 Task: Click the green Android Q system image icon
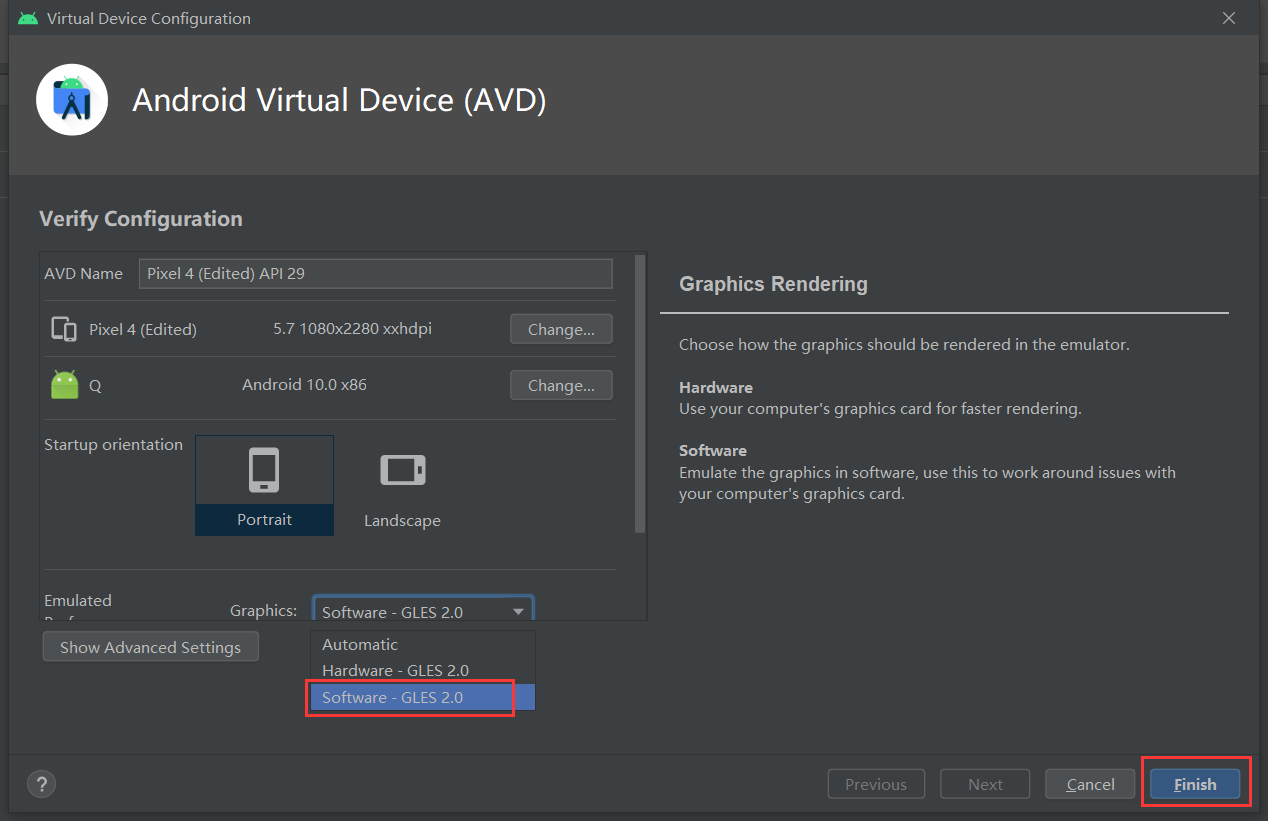tap(64, 385)
